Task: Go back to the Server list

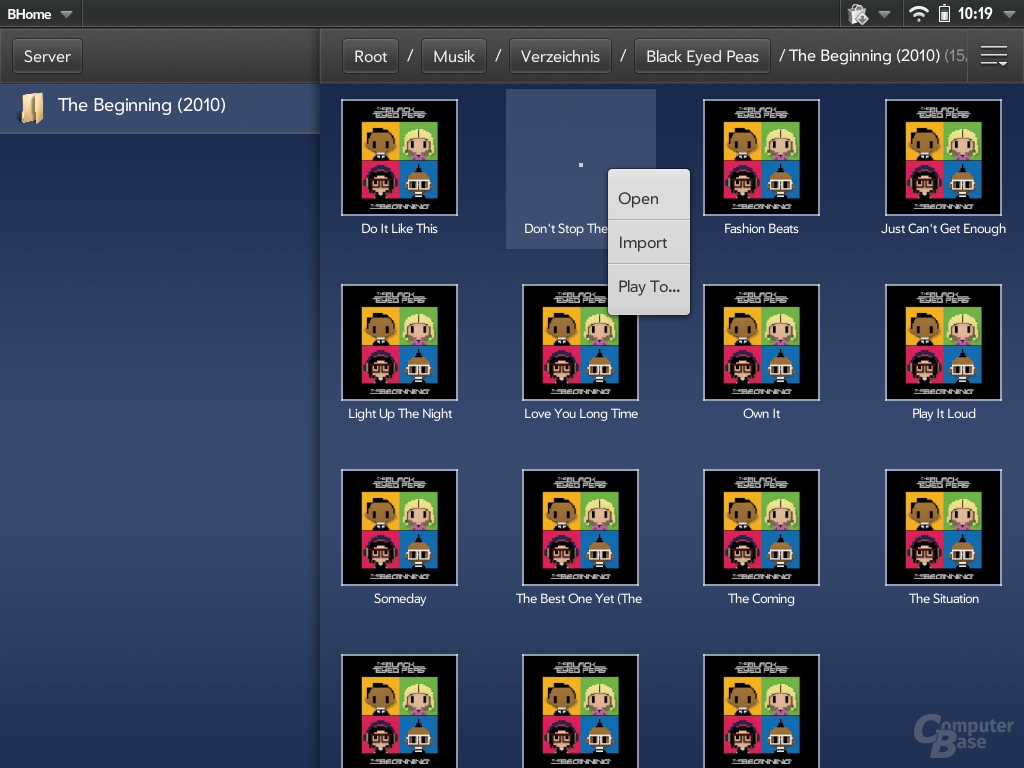Action: (47, 56)
